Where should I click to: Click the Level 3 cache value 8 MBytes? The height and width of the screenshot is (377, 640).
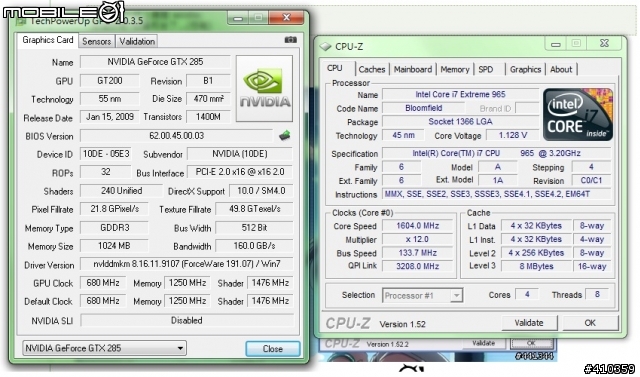[536, 266]
